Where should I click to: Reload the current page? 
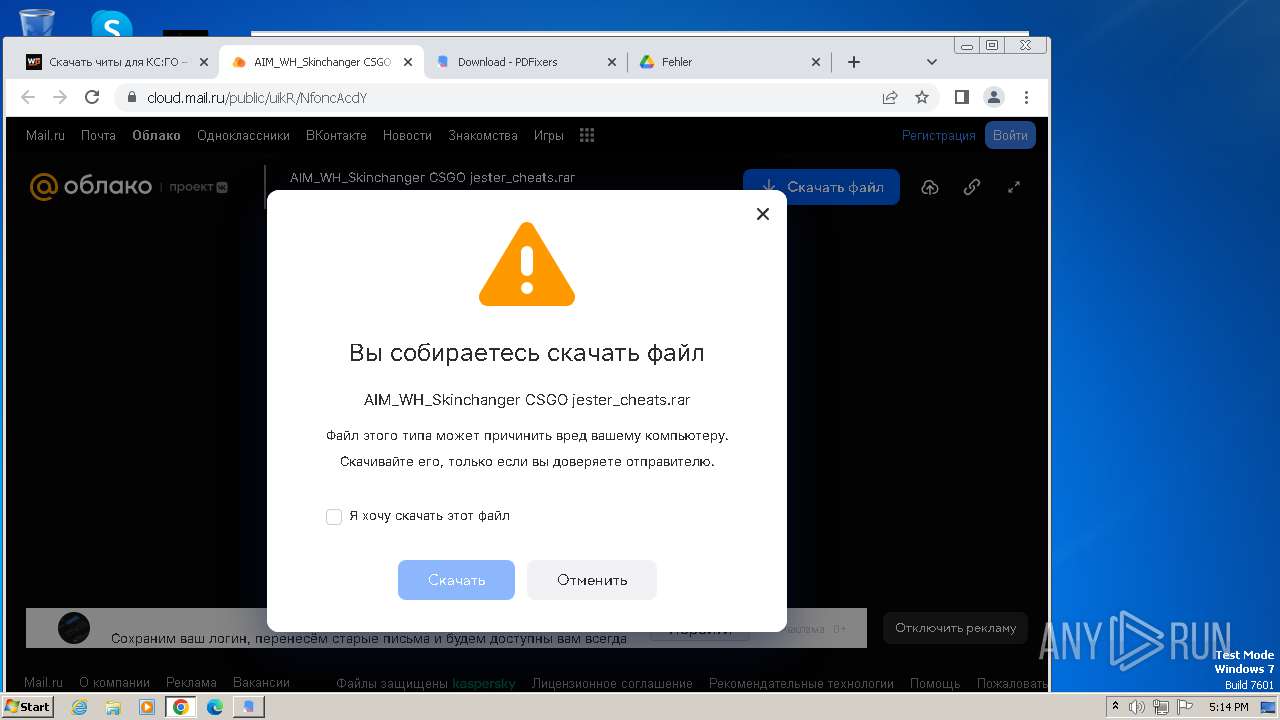pos(92,97)
